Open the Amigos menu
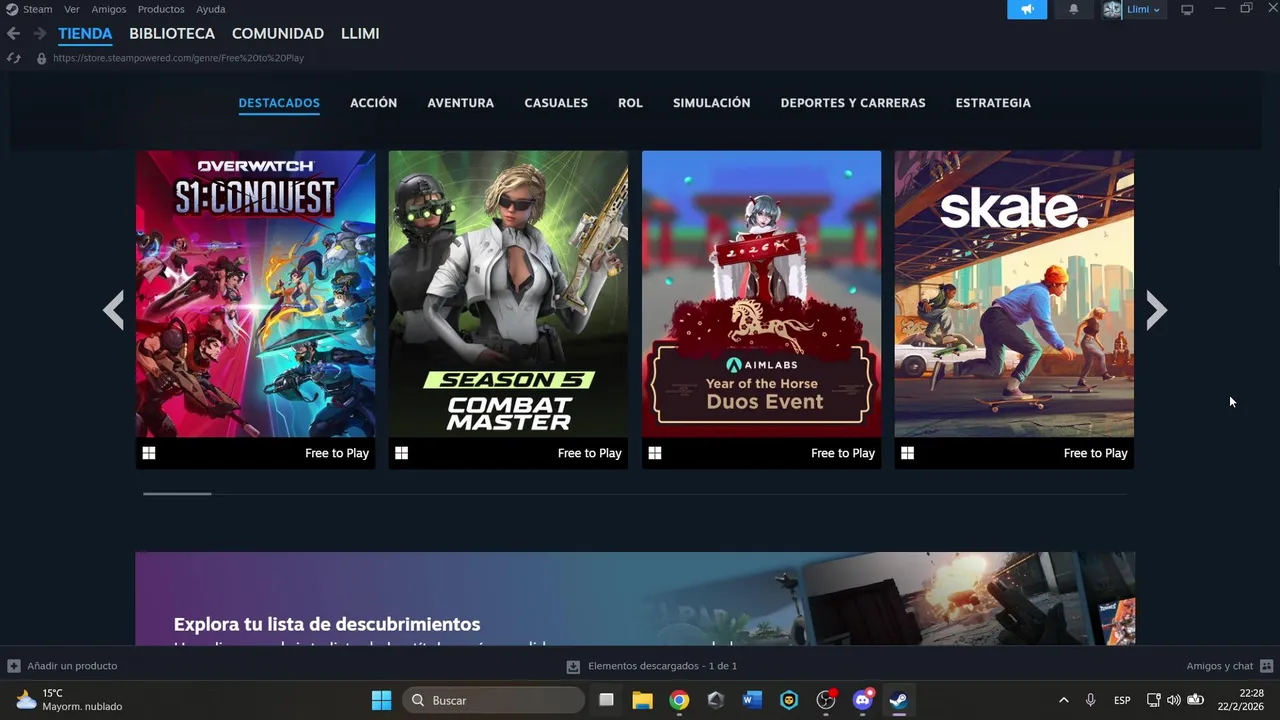Image resolution: width=1280 pixels, height=720 pixels. [x=109, y=9]
